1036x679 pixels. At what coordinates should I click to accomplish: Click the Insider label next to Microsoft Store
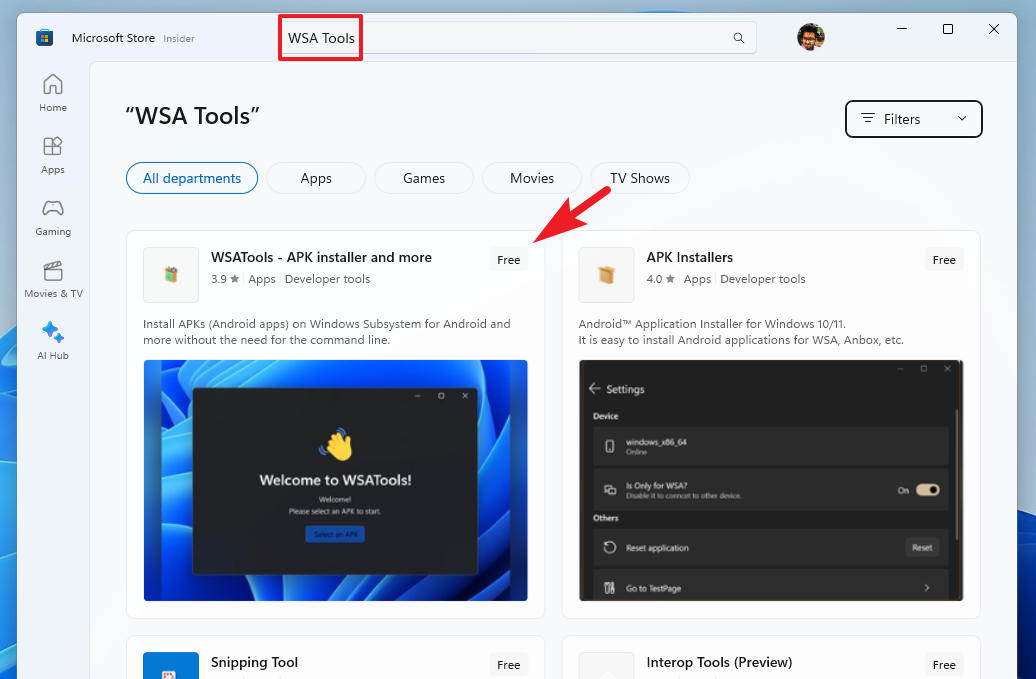179,39
